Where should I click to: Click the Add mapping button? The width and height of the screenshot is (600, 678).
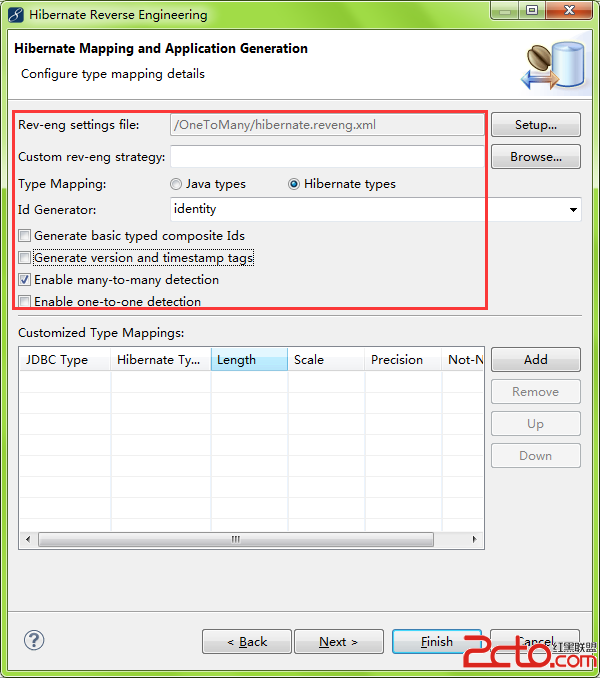coord(536,359)
